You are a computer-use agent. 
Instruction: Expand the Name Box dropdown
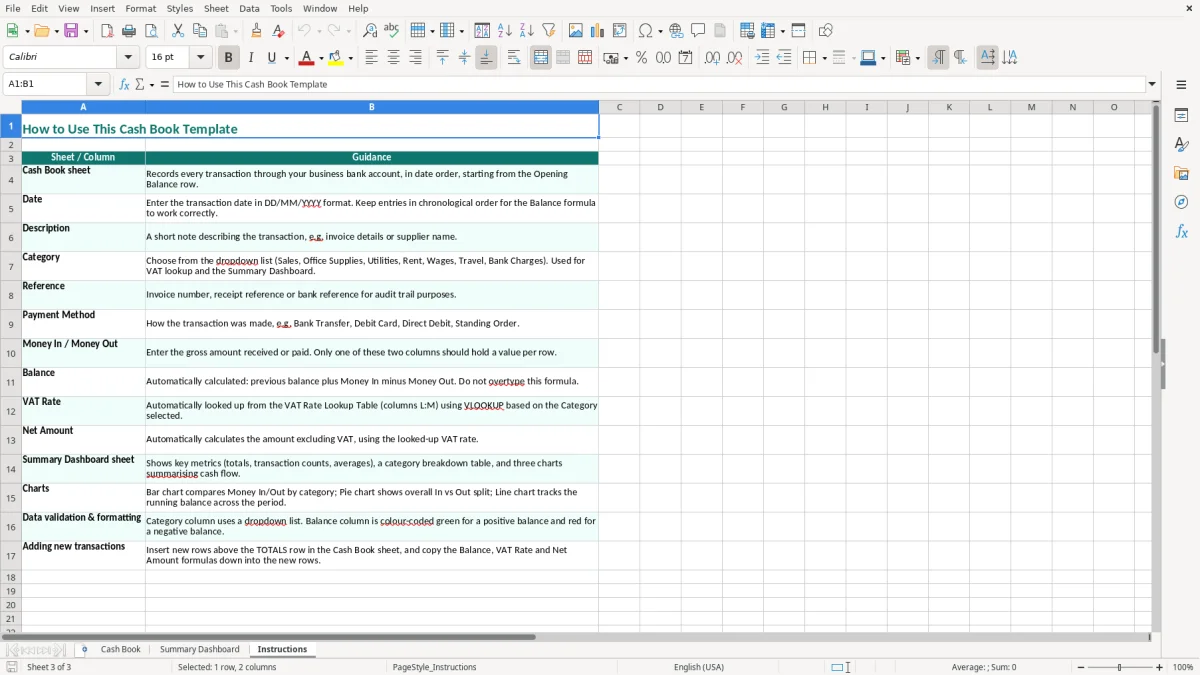click(x=98, y=85)
